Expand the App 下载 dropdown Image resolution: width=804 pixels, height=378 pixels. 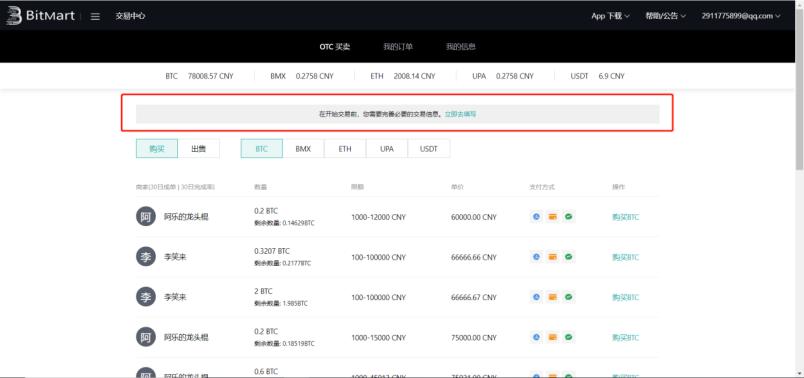[x=610, y=16]
